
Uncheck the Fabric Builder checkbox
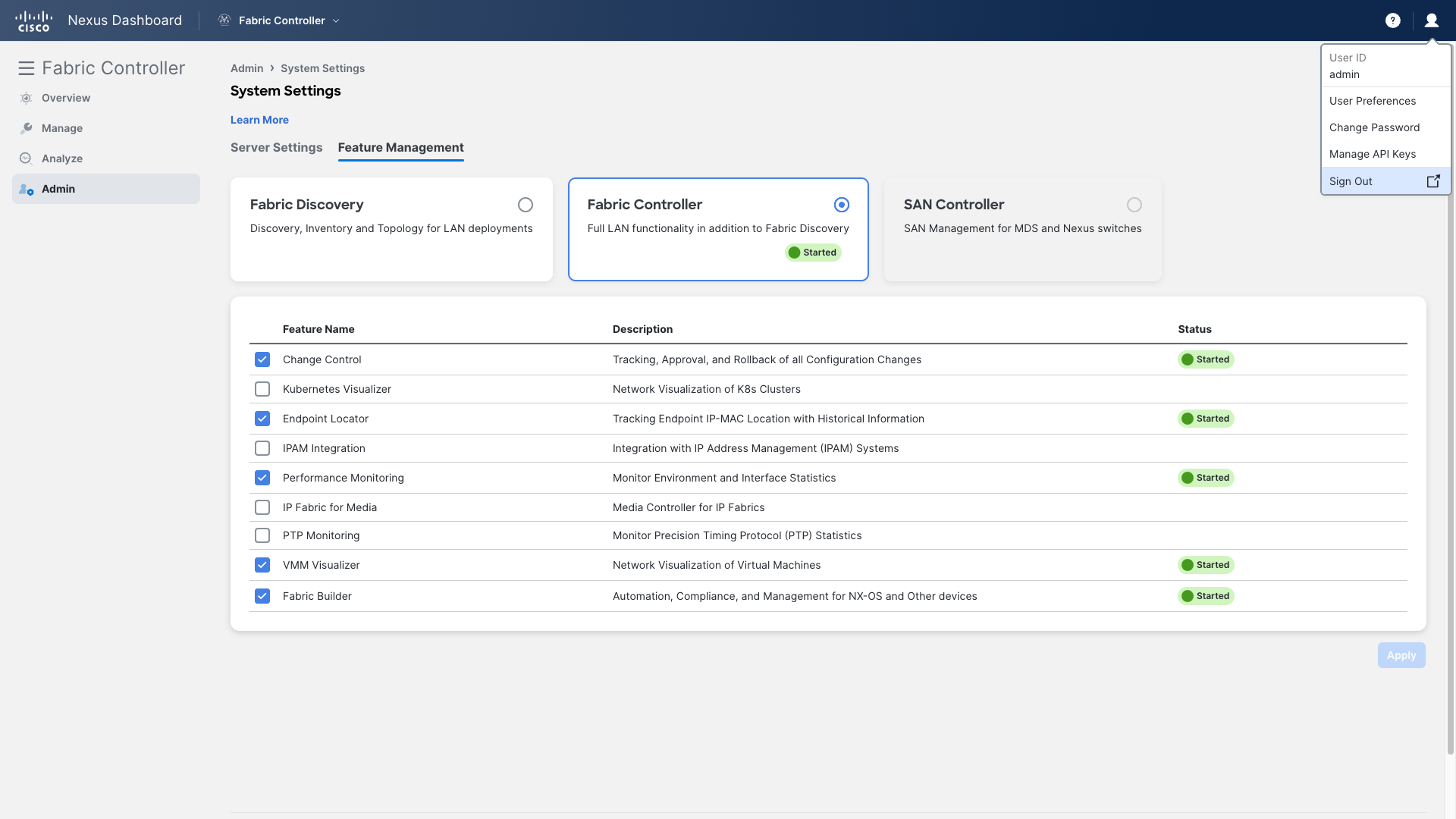click(x=262, y=596)
